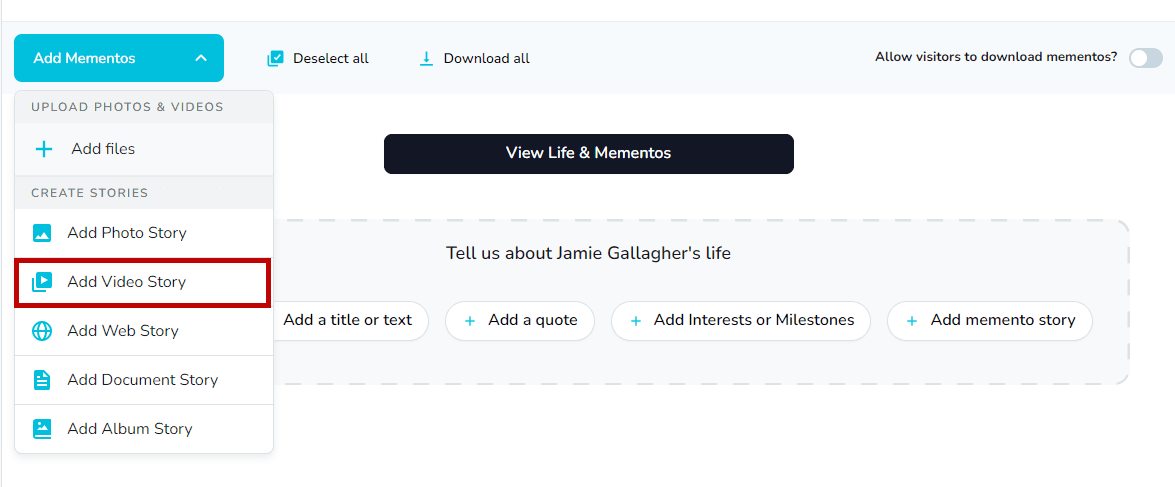The width and height of the screenshot is (1175, 487).
Task: Click the chevron arrow on Add Mementos
Action: [x=201, y=58]
